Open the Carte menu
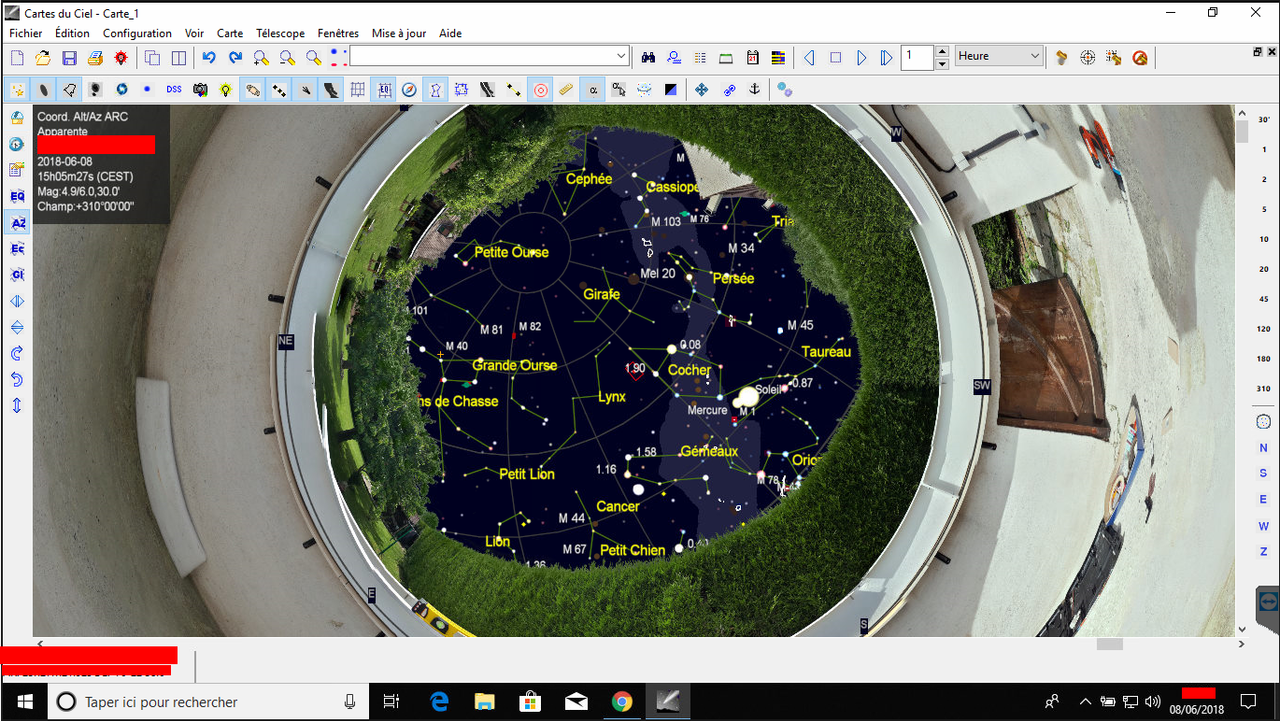 point(230,33)
